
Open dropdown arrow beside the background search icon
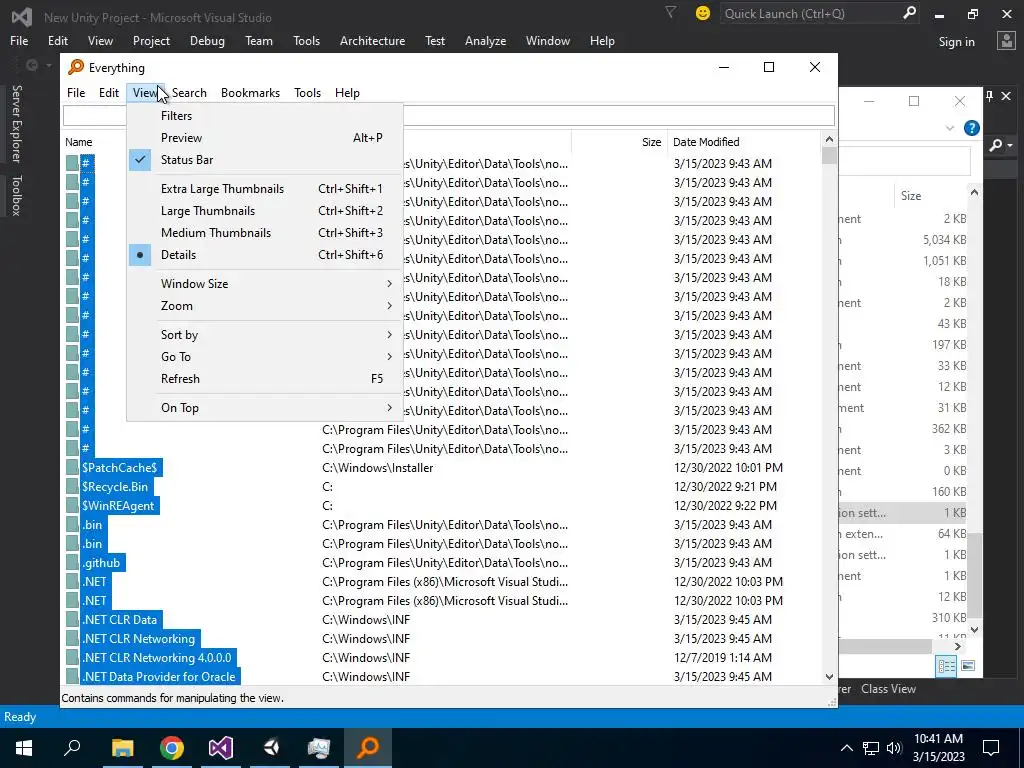(x=1010, y=145)
